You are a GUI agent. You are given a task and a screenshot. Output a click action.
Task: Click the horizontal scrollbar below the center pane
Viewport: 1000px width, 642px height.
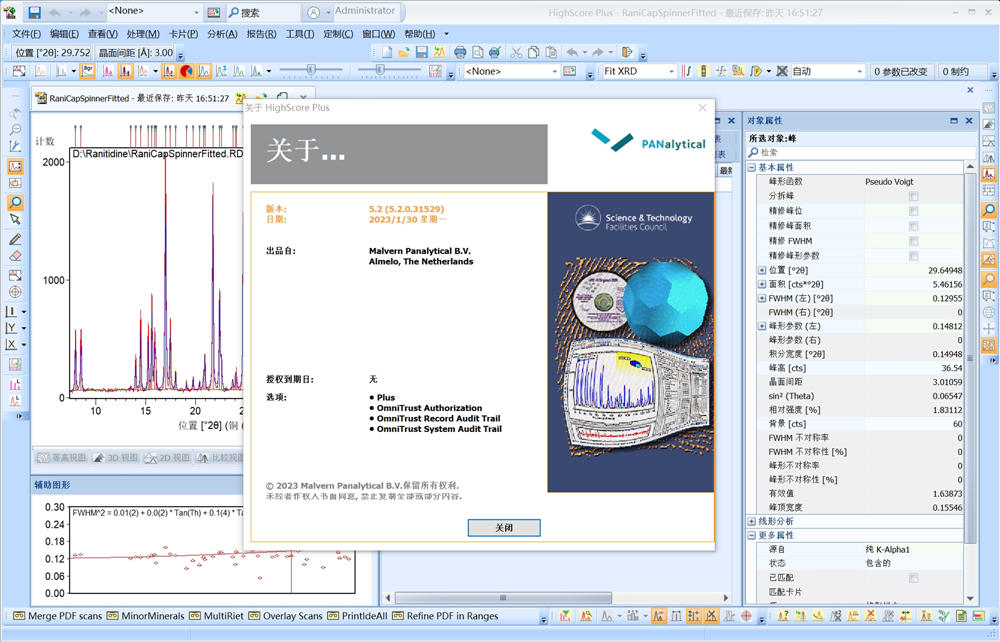click(503, 598)
